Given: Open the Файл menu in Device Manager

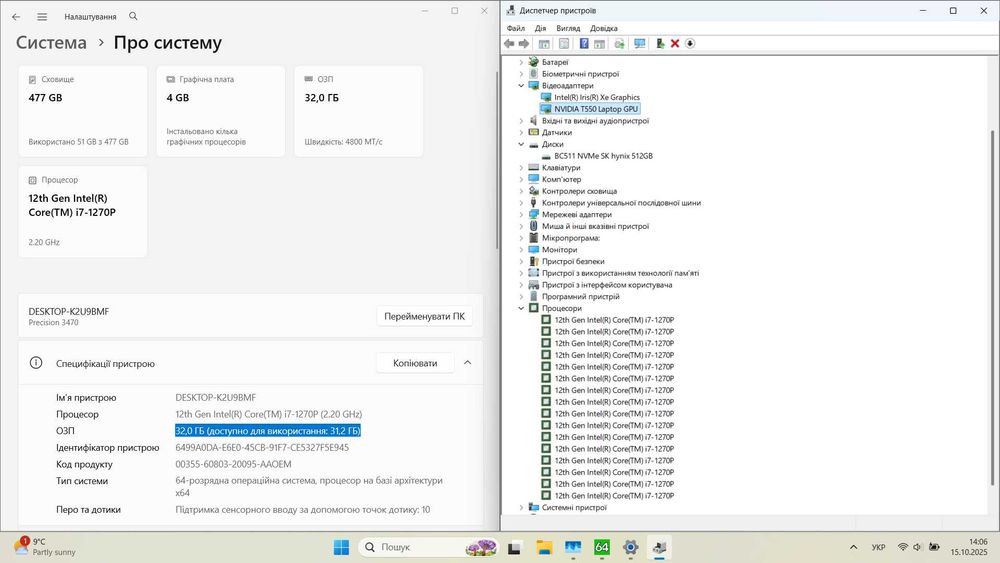Looking at the screenshot, I should tap(515, 28).
